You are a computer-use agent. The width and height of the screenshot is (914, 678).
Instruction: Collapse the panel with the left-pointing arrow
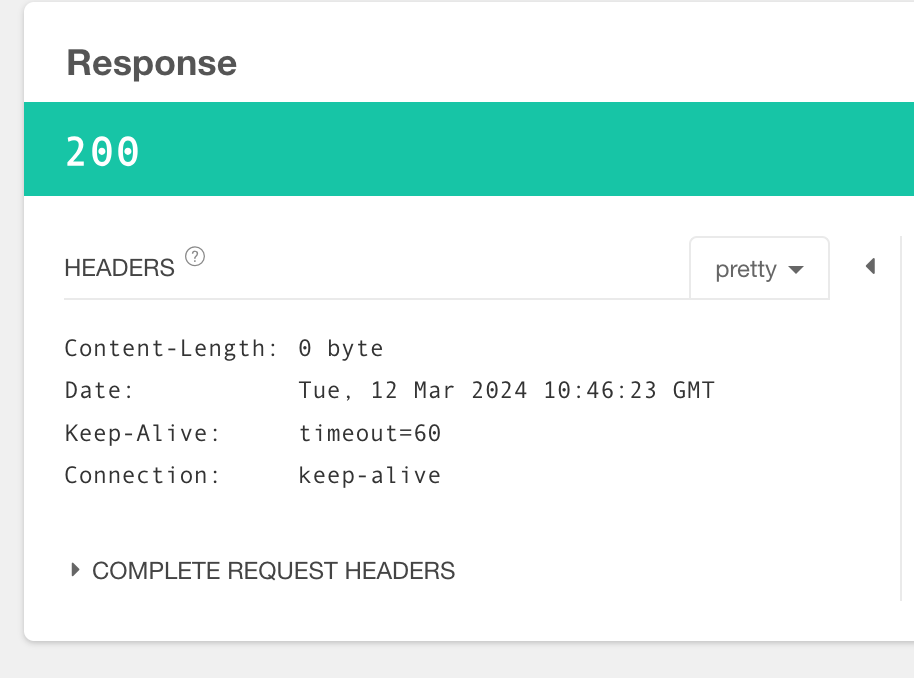pos(870,266)
